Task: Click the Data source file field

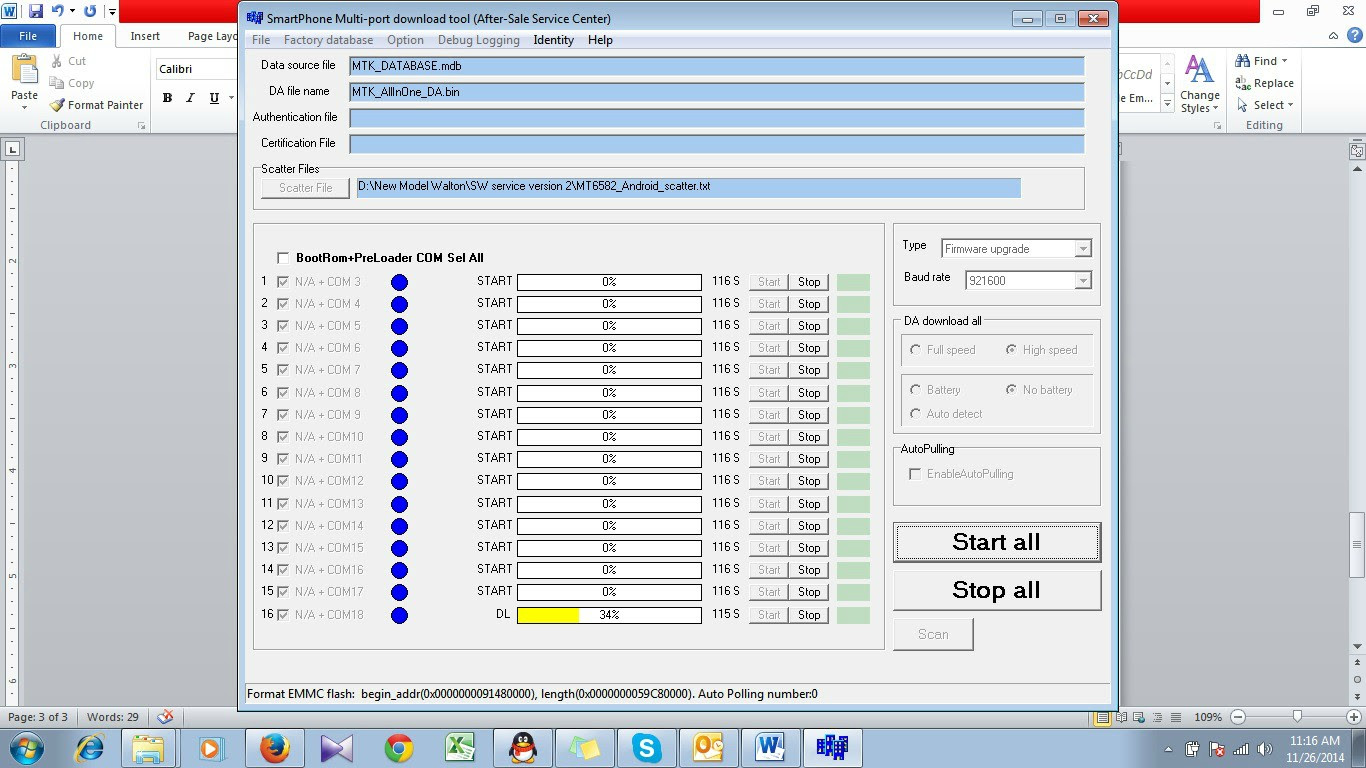Action: (717, 66)
